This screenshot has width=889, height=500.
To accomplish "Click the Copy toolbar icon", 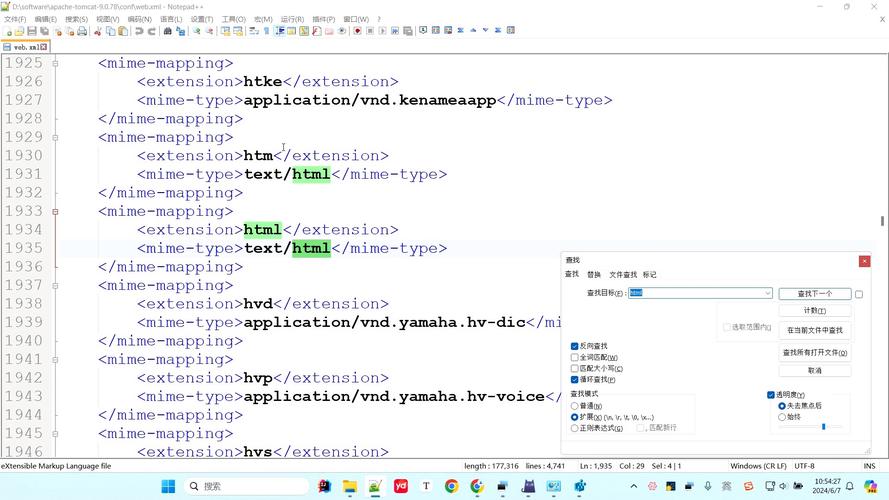I will [x=111, y=31].
